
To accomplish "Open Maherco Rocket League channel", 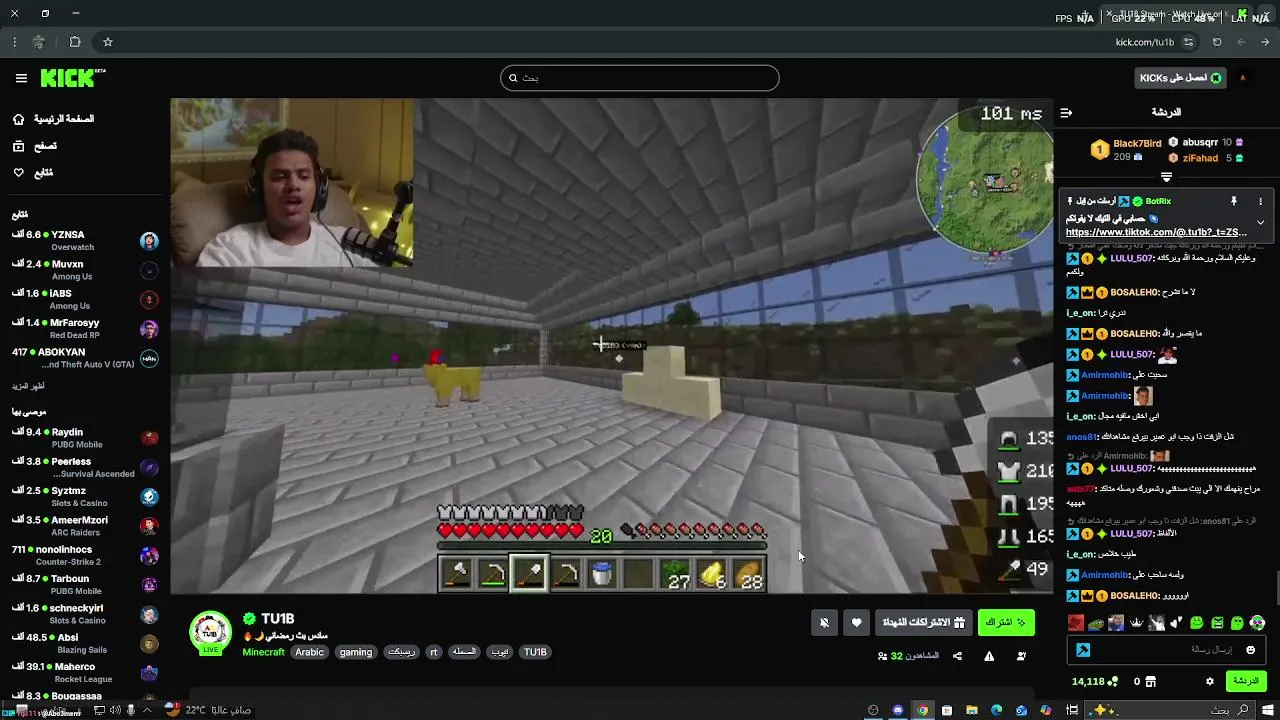I will tap(85, 672).
